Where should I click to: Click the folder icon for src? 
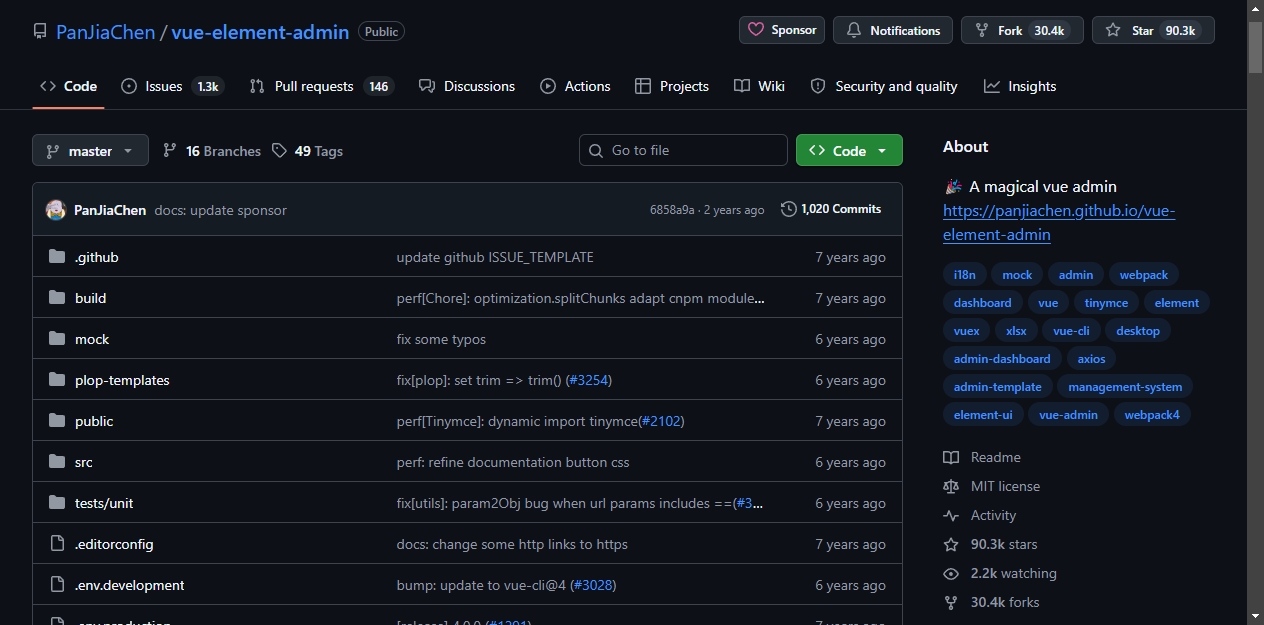click(57, 462)
